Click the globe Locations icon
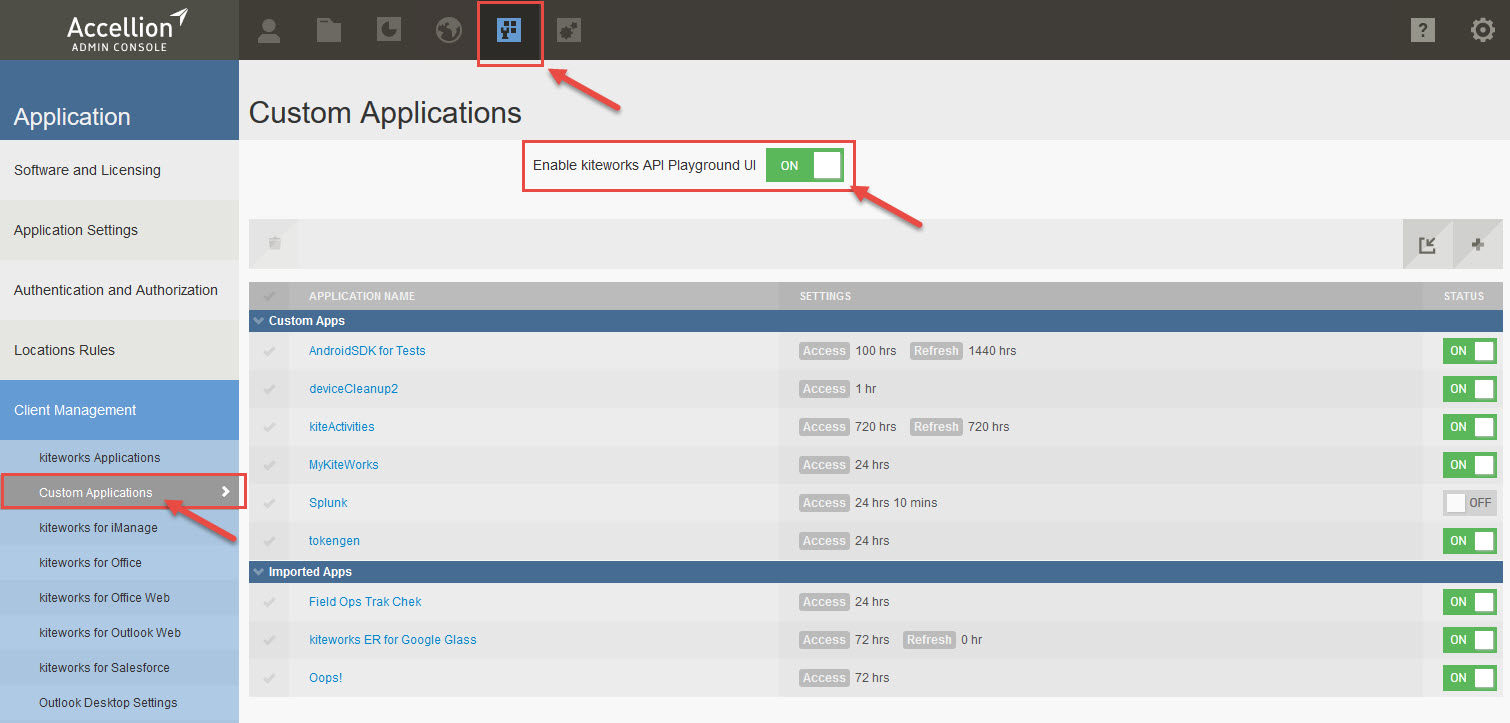The width and height of the screenshot is (1510, 723). click(447, 29)
